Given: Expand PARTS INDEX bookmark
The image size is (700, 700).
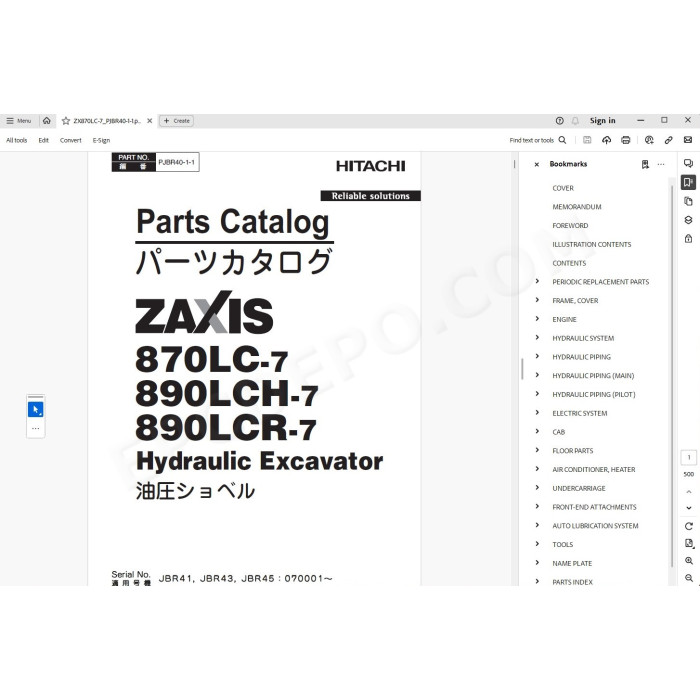Looking at the screenshot, I should tap(537, 581).
